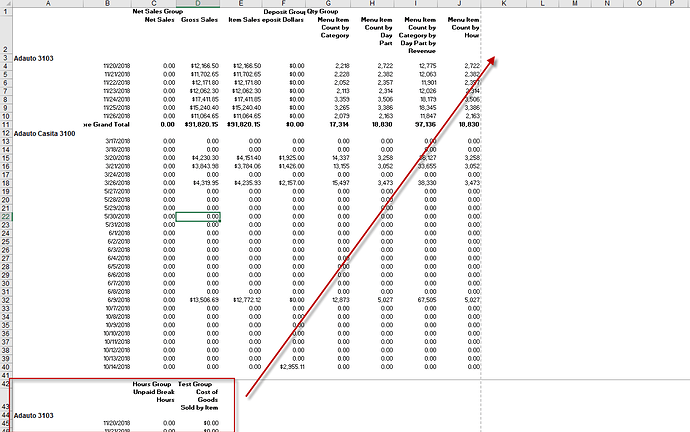
Task: Click value 38,330 in column I
Action: coord(427,183)
